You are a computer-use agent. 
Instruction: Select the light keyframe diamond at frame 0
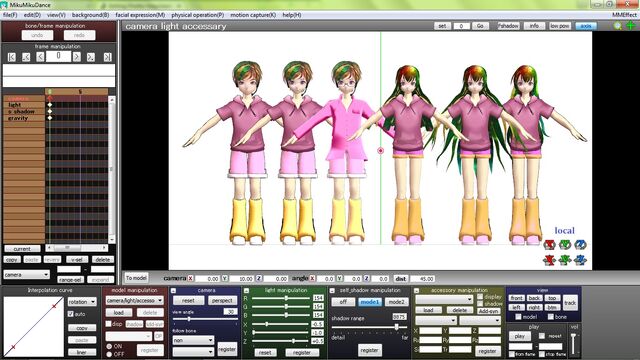[50, 105]
